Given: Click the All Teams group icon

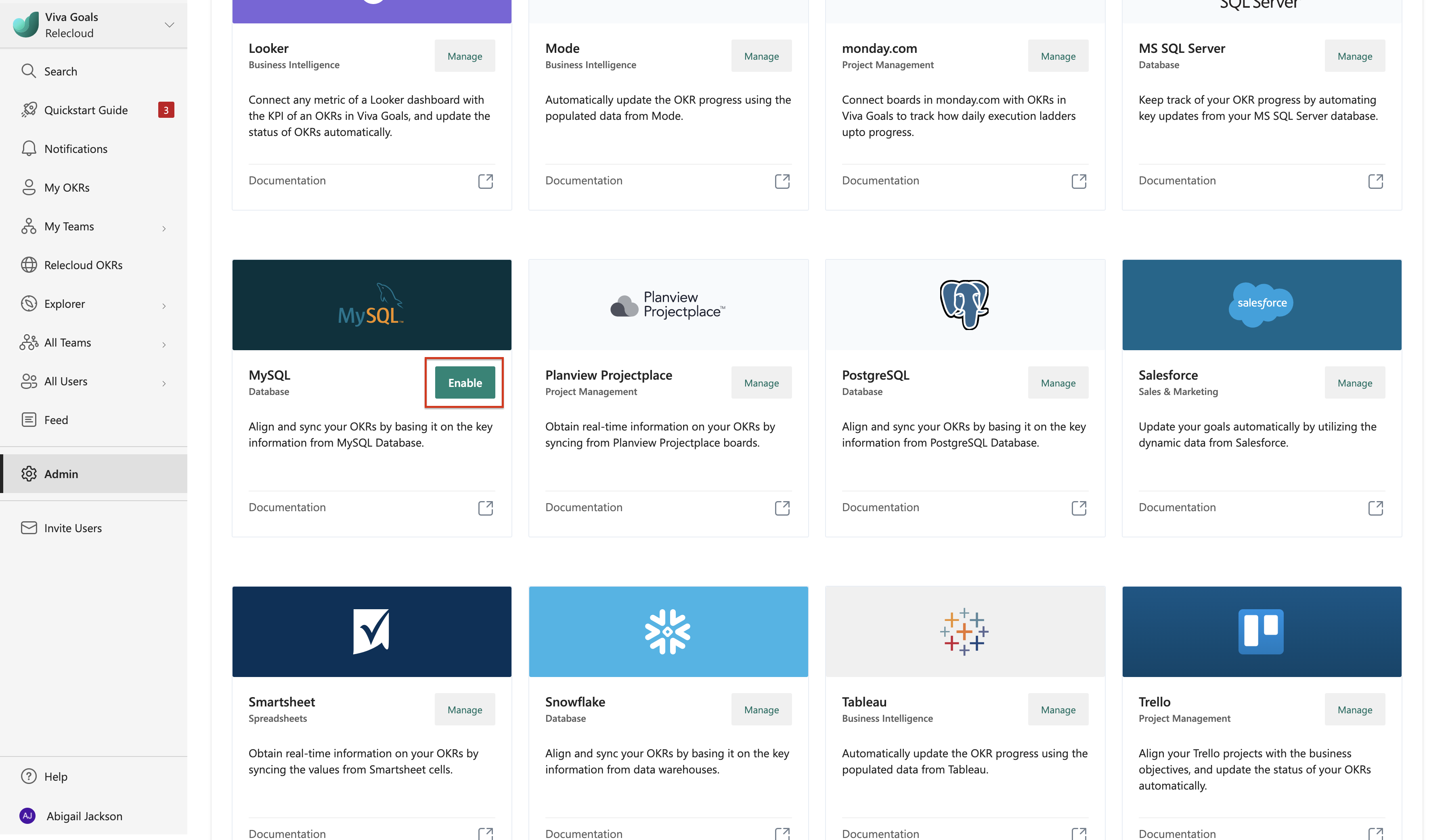Looking at the screenshot, I should 29,342.
